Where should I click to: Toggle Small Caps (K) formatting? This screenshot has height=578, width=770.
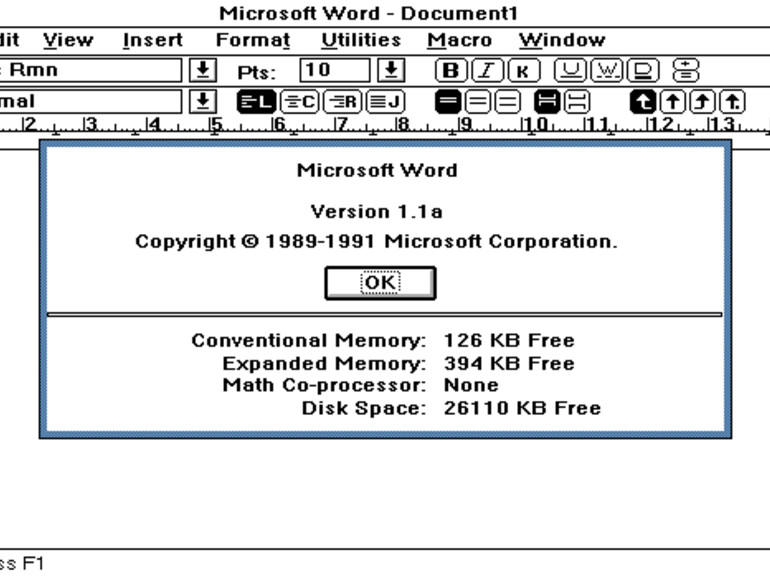point(524,71)
